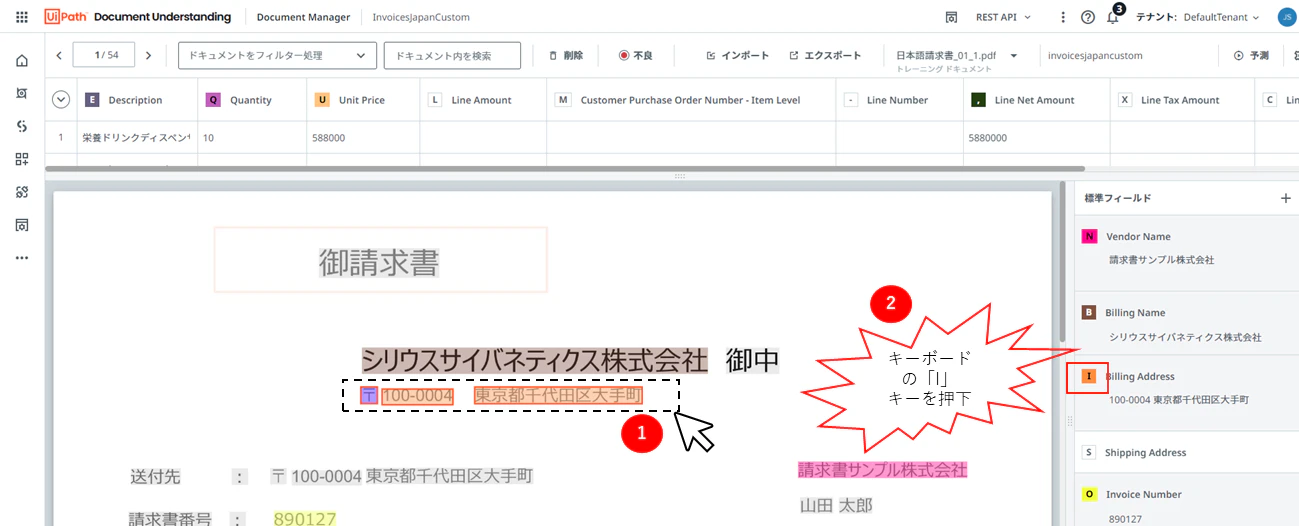Open the JS user avatar
This screenshot has width=1299, height=526.
[1286, 17]
